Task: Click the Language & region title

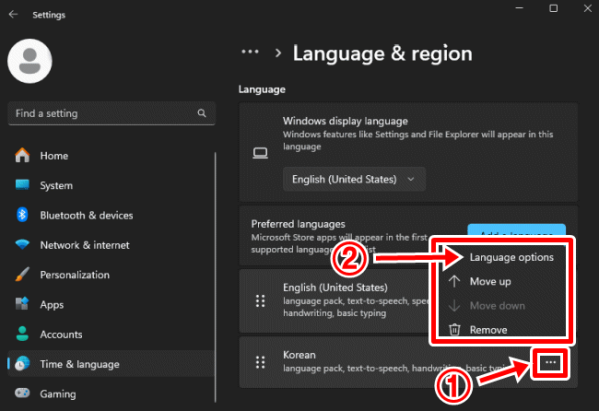Action: [x=382, y=53]
